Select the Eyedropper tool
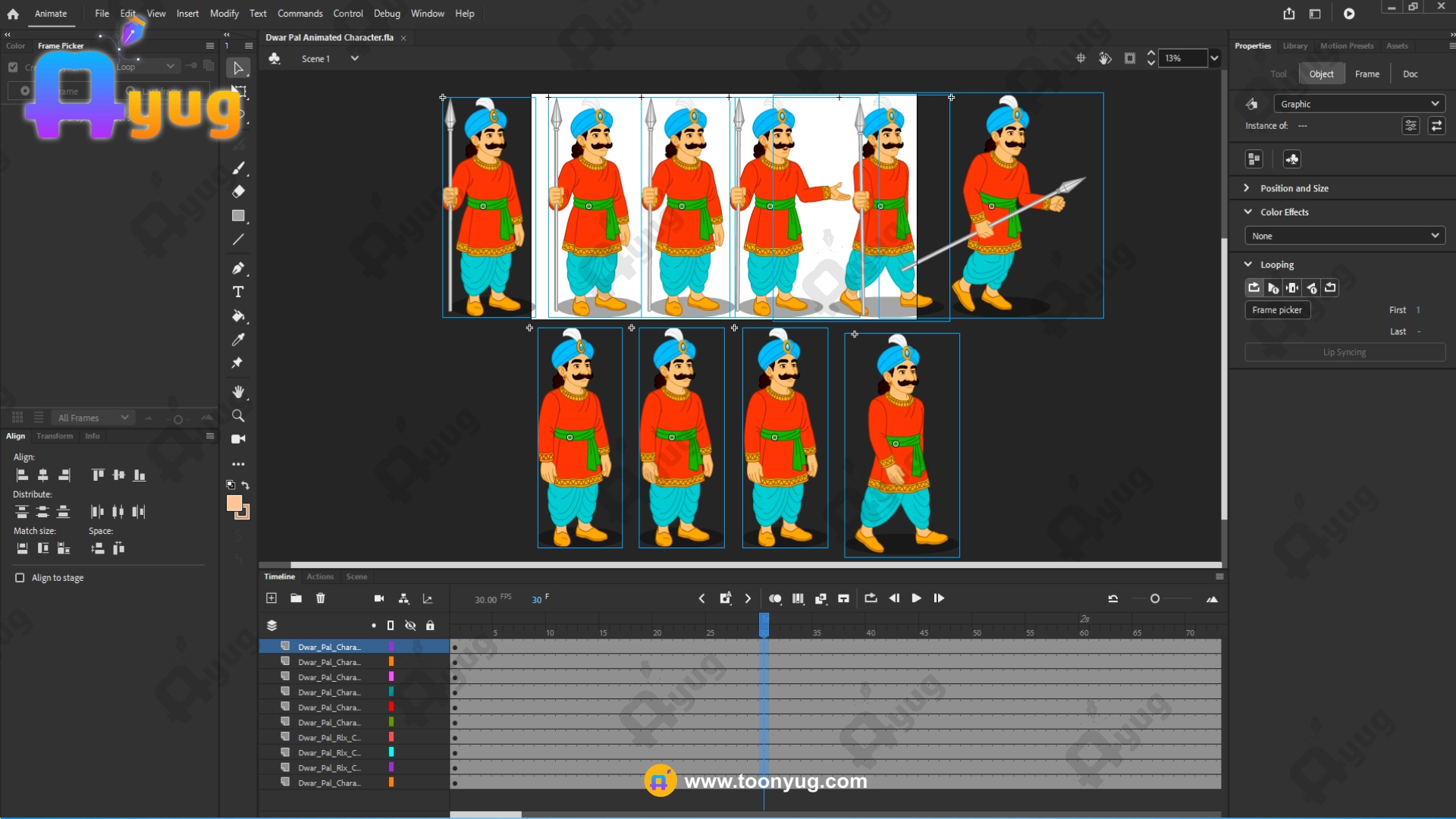This screenshot has width=1456, height=819. [x=238, y=340]
